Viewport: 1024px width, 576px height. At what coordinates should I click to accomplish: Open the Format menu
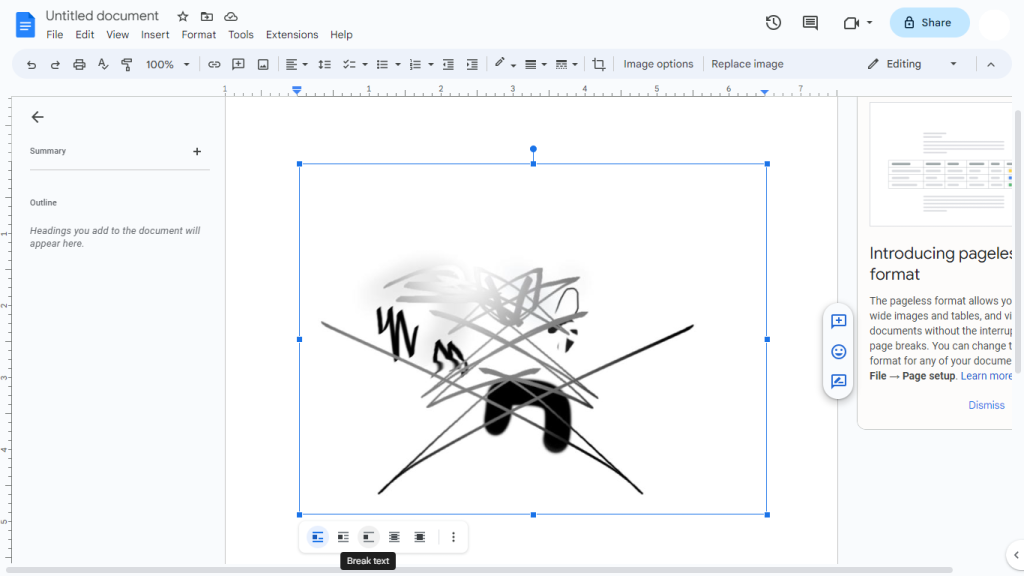(198, 35)
